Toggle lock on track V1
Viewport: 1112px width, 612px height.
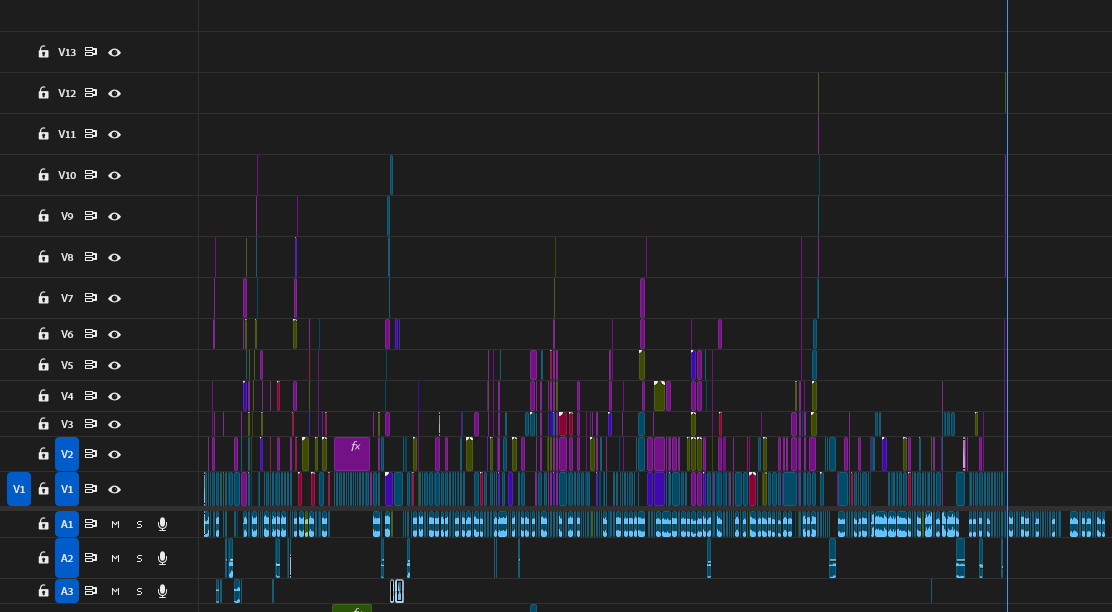[x=43, y=489]
